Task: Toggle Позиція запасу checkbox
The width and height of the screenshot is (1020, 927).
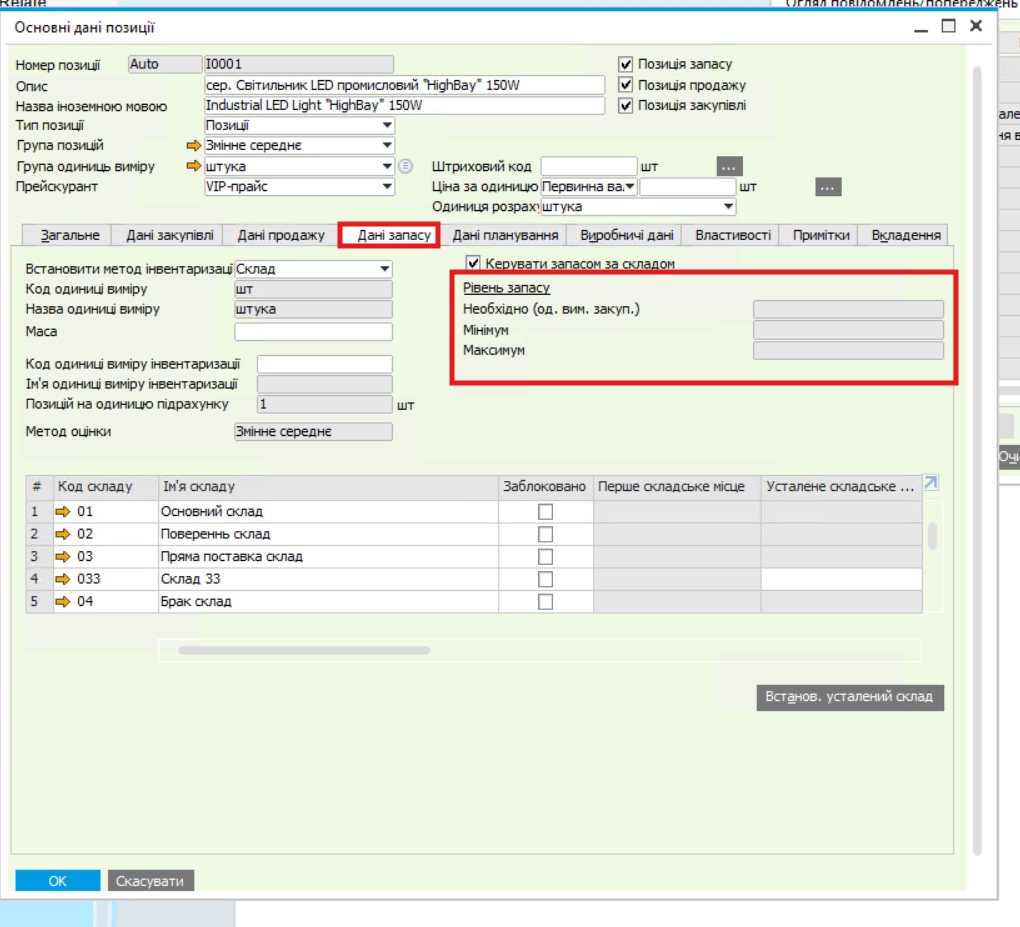Action: [626, 64]
